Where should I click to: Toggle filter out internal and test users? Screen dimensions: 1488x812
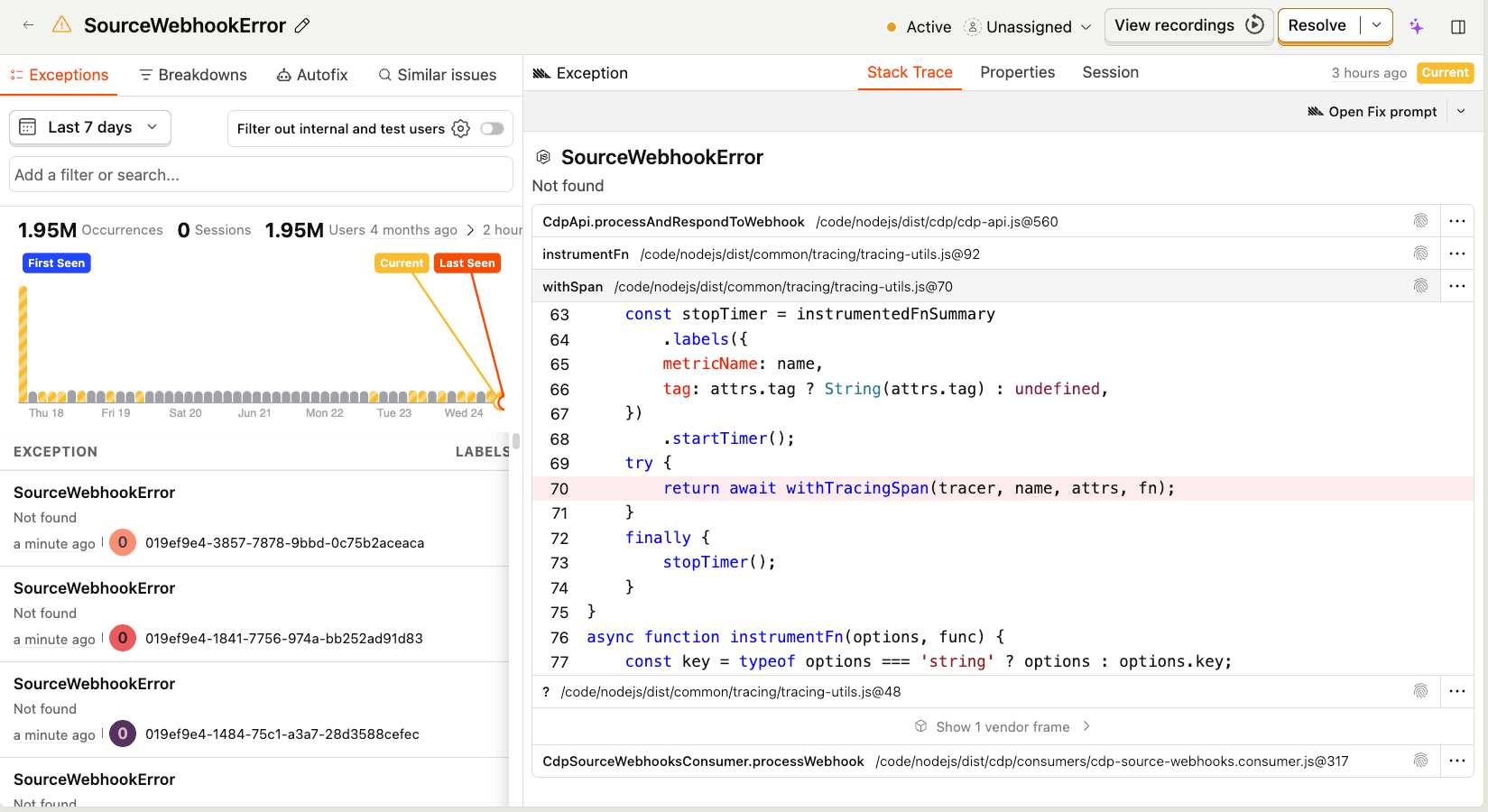coord(492,129)
